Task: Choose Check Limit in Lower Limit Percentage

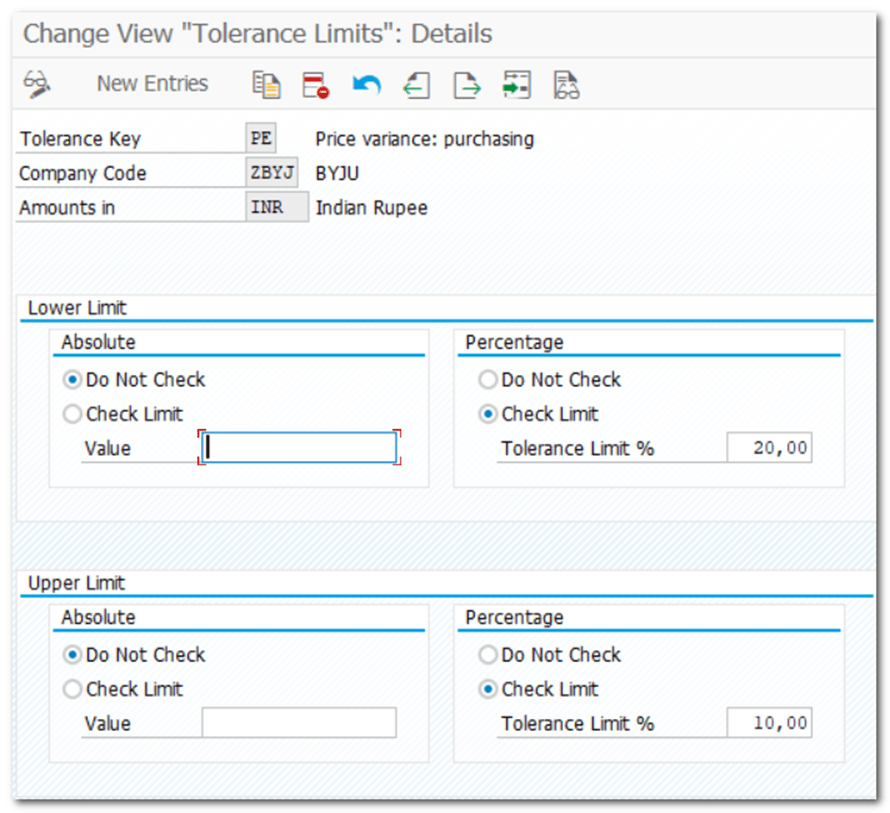Action: (488, 414)
